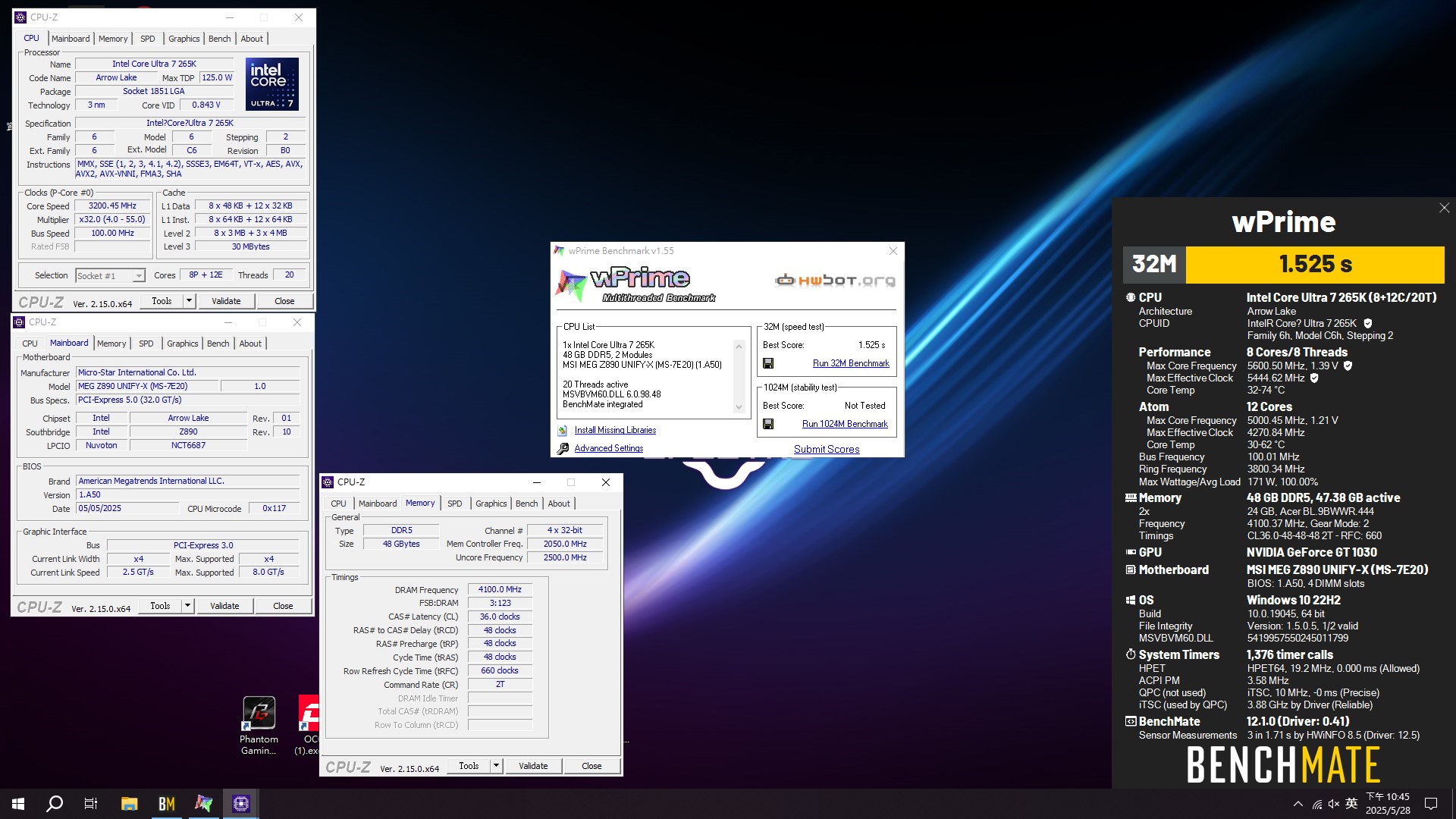Open Graphics tab in Memory CPU-Z window

(491, 504)
